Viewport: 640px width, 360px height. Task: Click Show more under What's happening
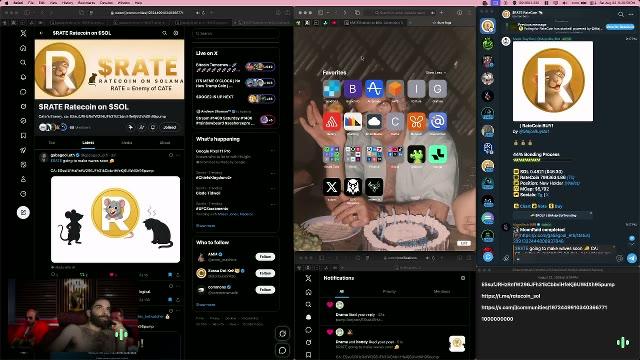tap(205, 226)
